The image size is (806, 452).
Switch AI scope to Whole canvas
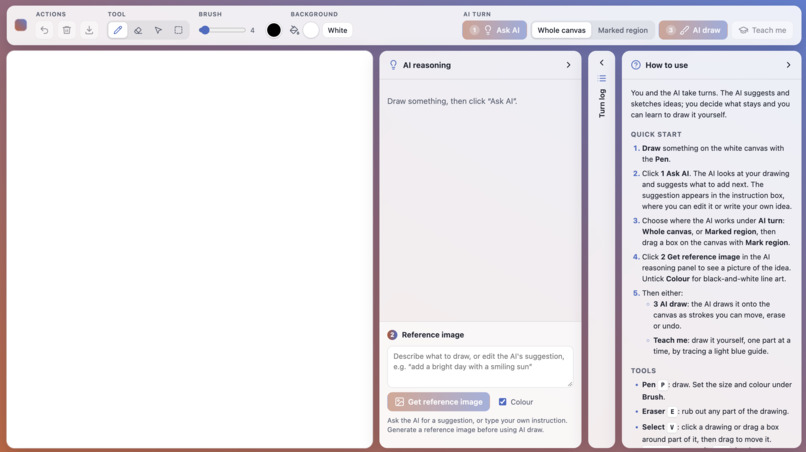[561, 30]
